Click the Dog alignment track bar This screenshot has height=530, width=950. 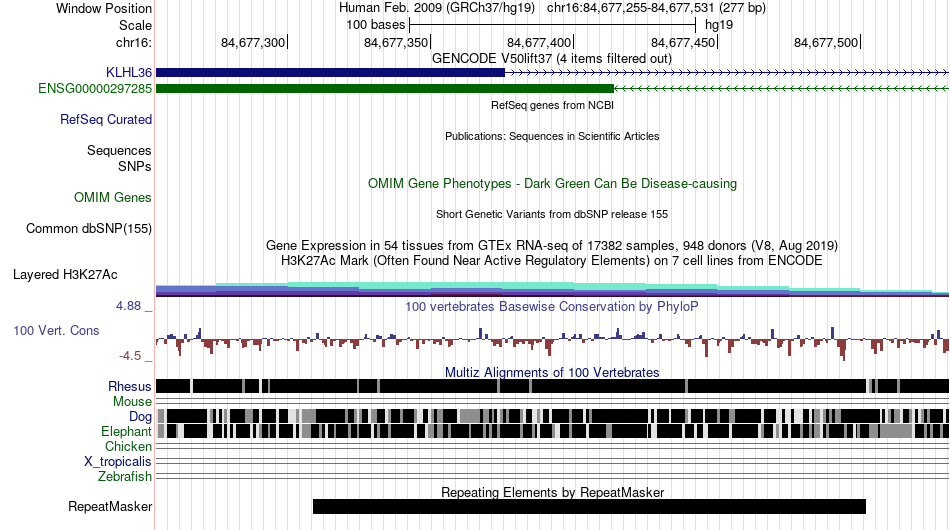552,416
